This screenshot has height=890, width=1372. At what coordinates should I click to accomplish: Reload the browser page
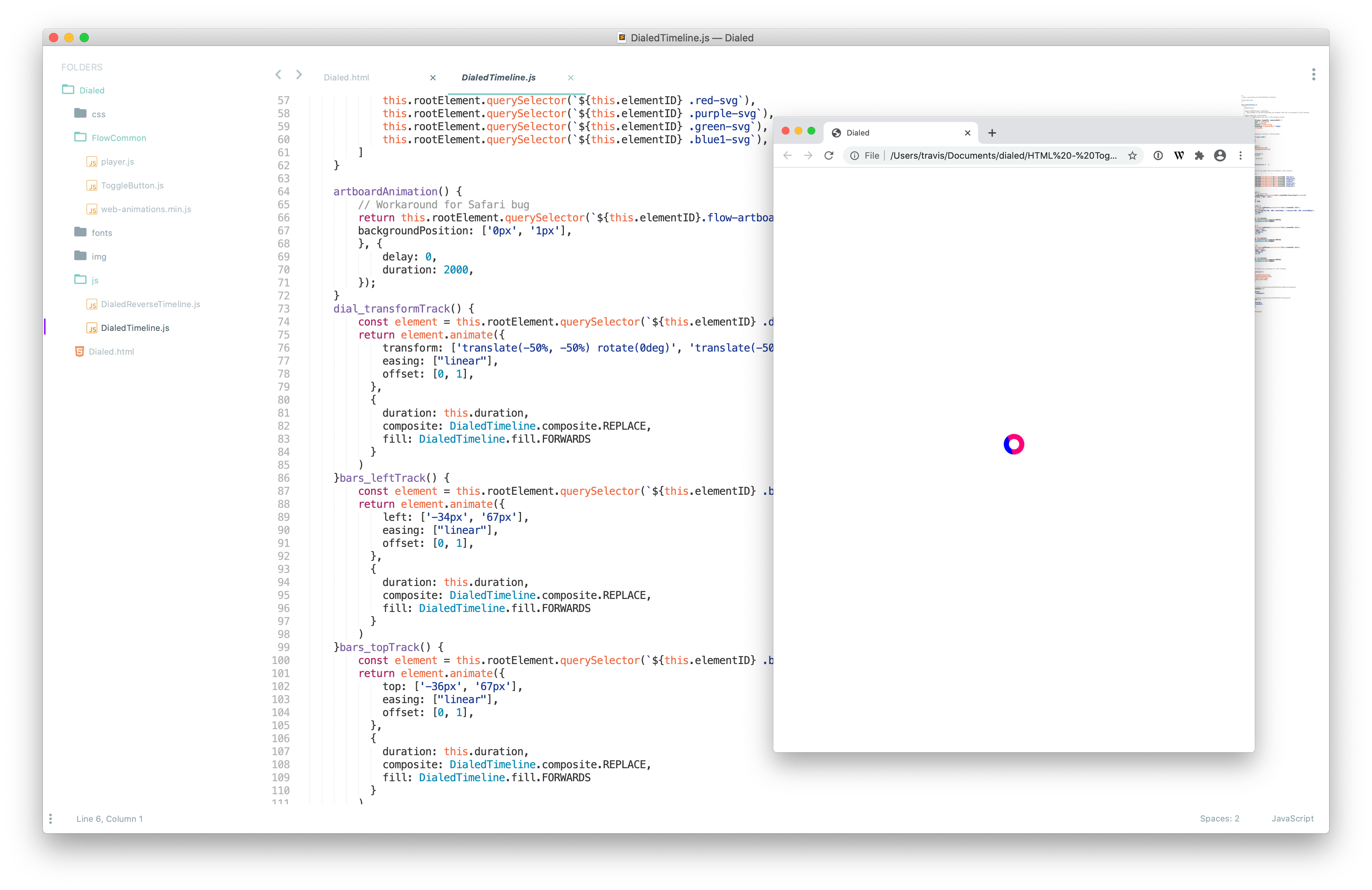click(829, 155)
